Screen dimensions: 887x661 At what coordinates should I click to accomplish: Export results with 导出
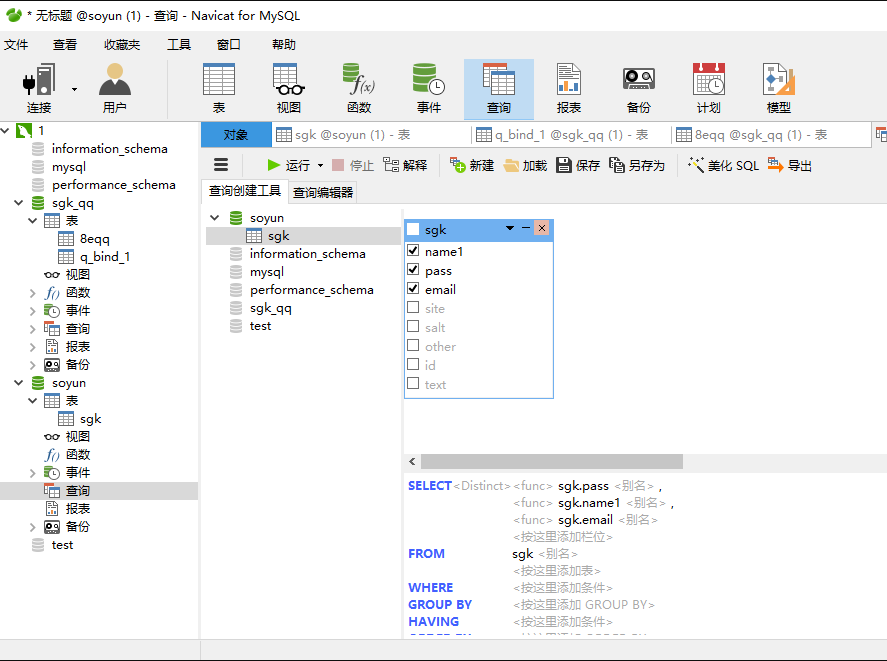(x=790, y=165)
